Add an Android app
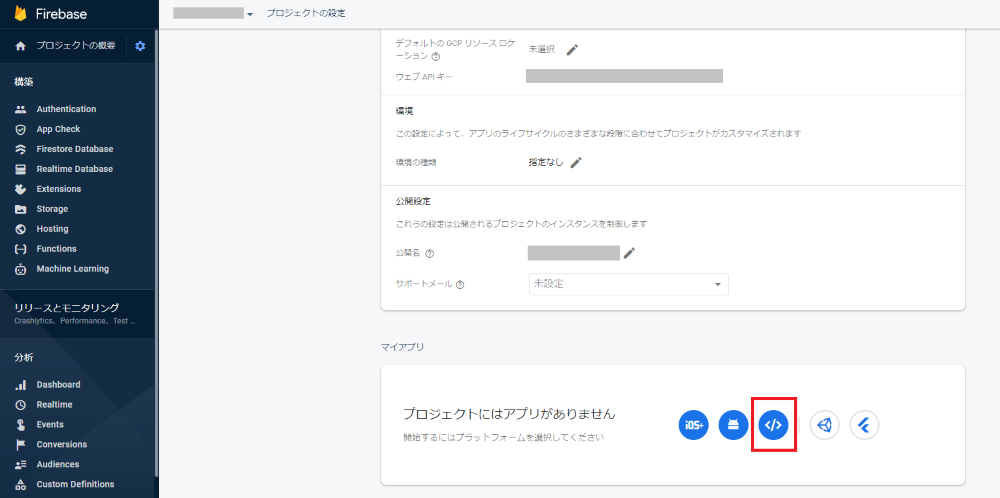The image size is (1000, 498). click(733, 425)
